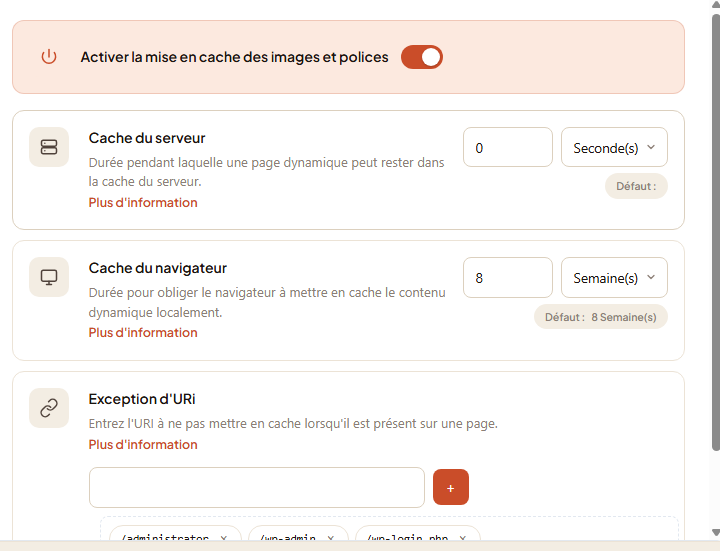The width and height of the screenshot is (720, 551).
Task: Click the server cache Défaut badge
Action: pyautogui.click(x=636, y=186)
